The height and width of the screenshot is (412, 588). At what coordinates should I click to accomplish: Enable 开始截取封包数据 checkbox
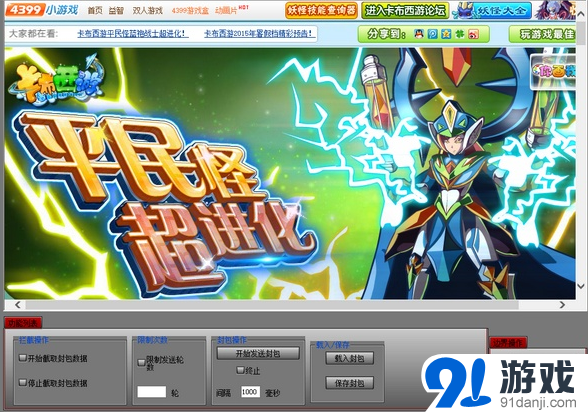23,358
